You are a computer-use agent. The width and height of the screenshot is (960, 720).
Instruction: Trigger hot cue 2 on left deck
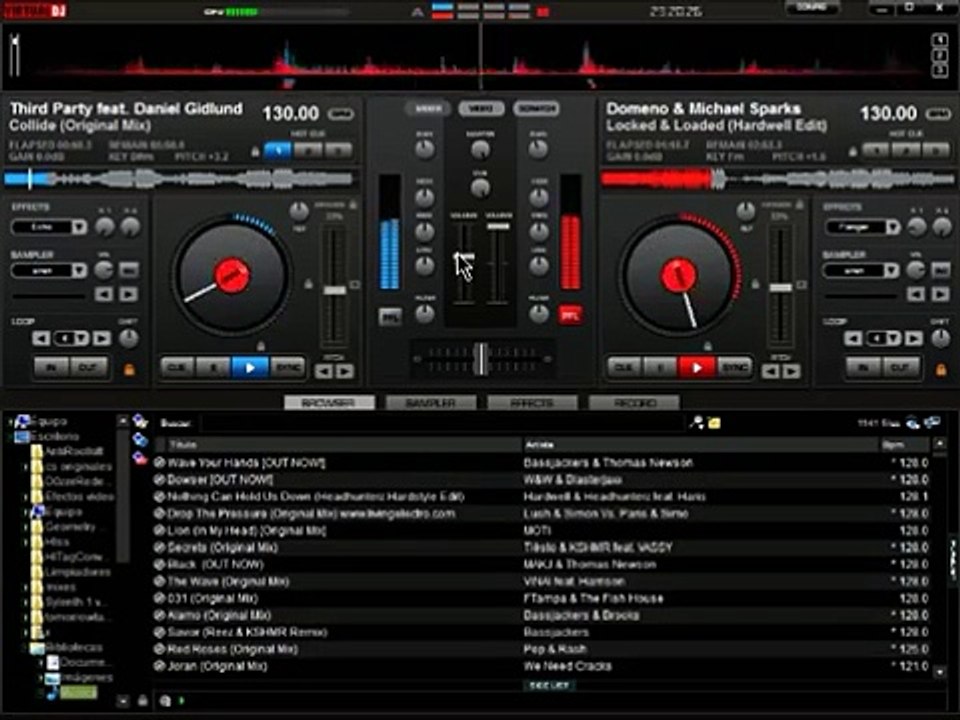[x=308, y=150]
